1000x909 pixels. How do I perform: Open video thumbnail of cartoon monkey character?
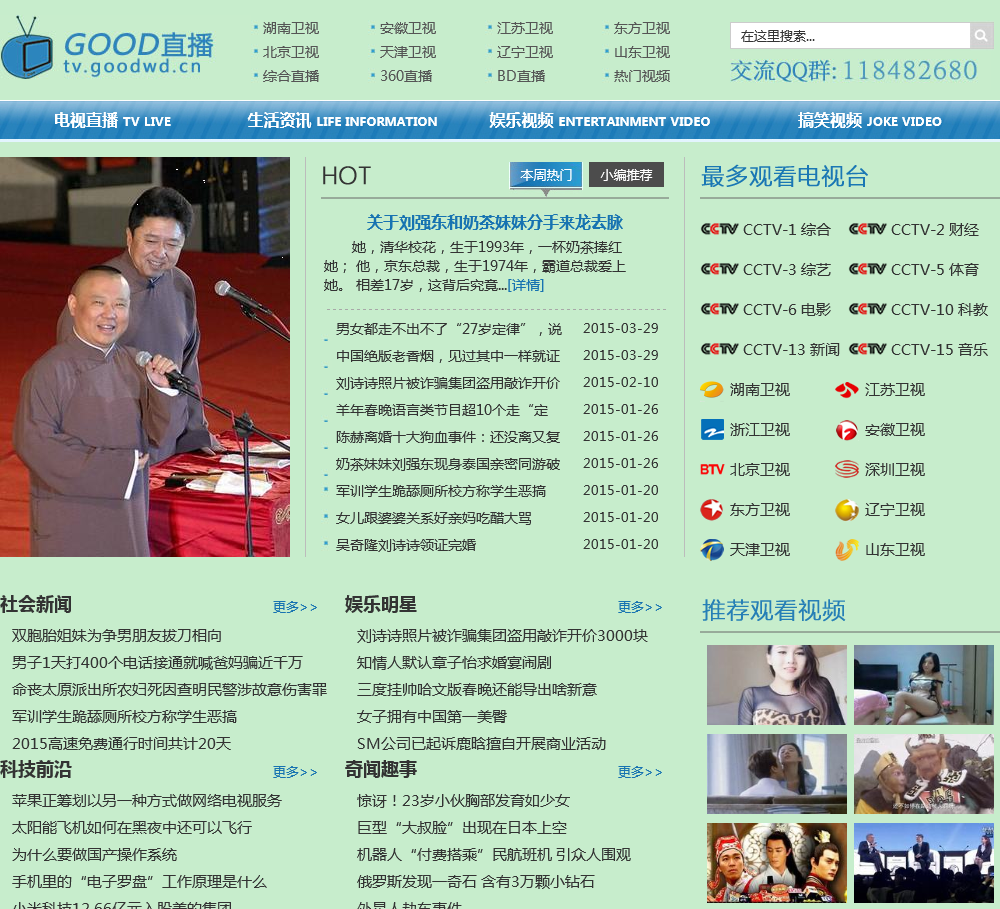(x=923, y=774)
